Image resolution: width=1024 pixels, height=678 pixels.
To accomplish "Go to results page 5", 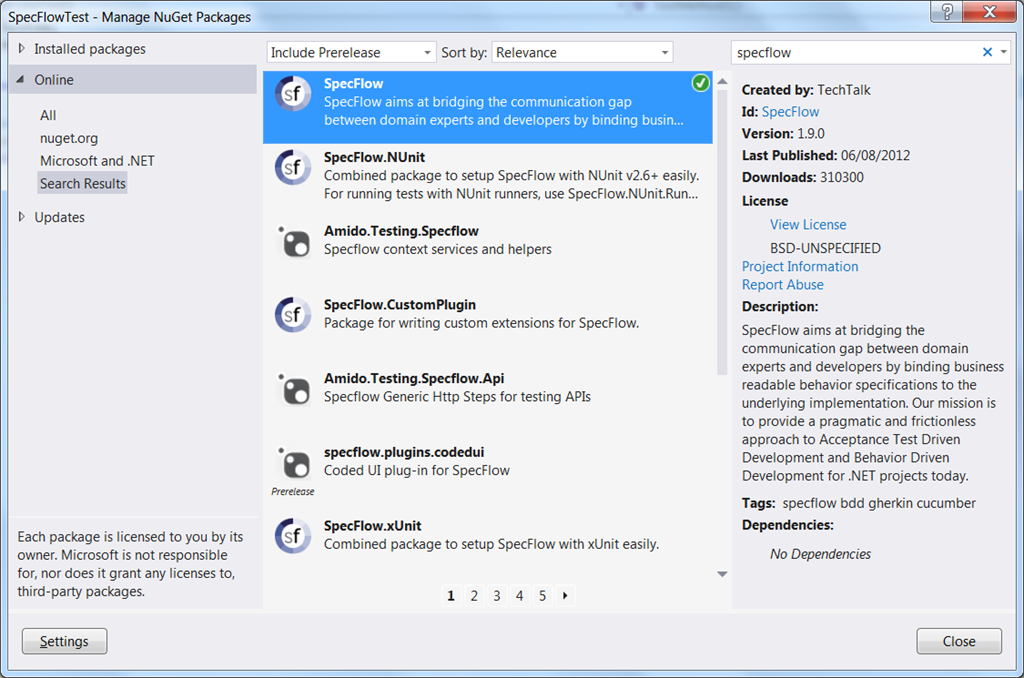I will click(543, 595).
